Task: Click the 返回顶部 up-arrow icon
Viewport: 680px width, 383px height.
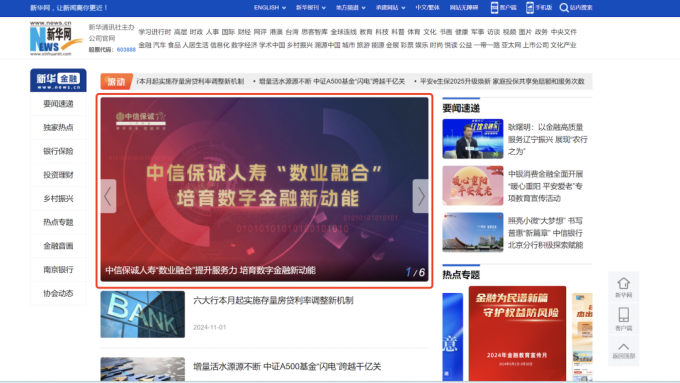Action: click(x=624, y=347)
